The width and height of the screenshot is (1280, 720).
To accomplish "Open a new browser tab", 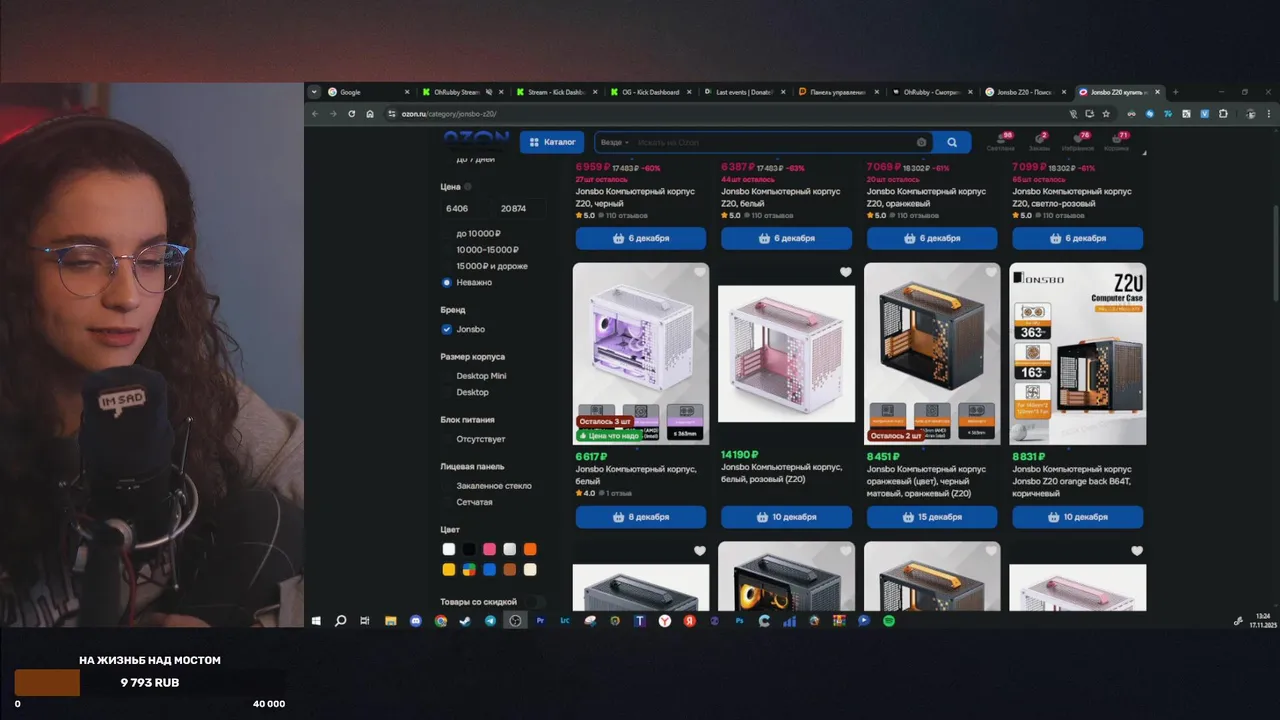I will 1175,92.
